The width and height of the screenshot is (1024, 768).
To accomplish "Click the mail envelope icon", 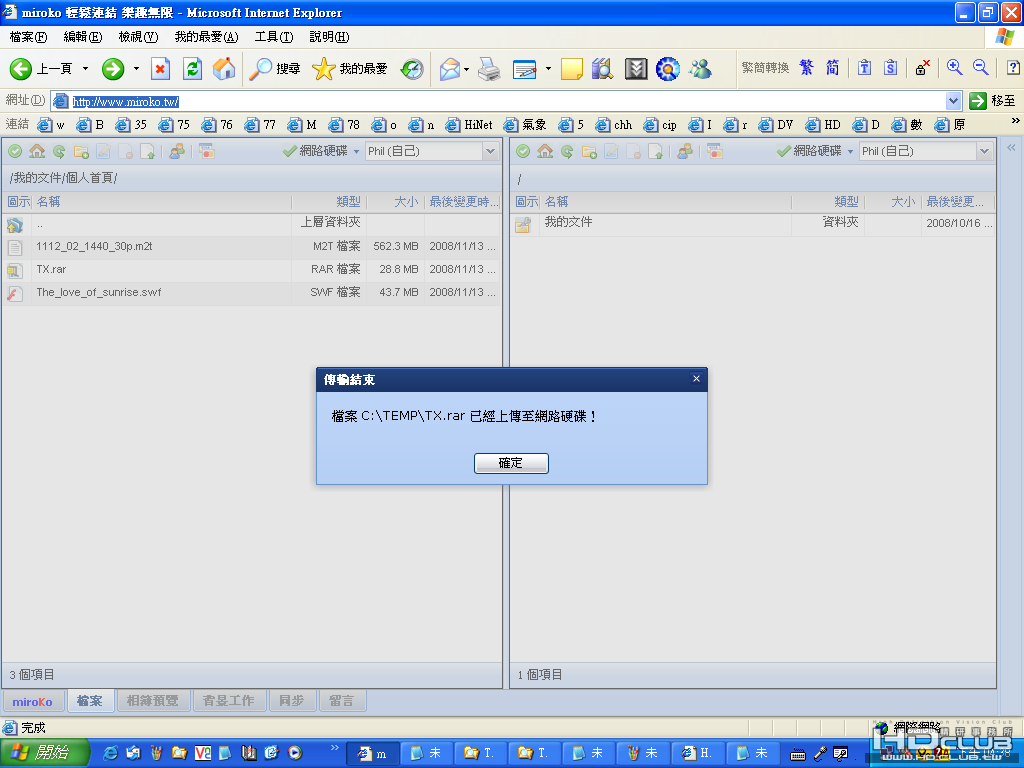I will coord(450,68).
